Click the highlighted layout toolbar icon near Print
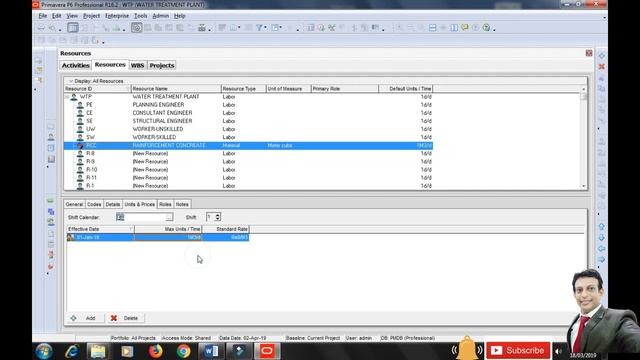The height and width of the screenshot is (360, 640). (x=73, y=28)
